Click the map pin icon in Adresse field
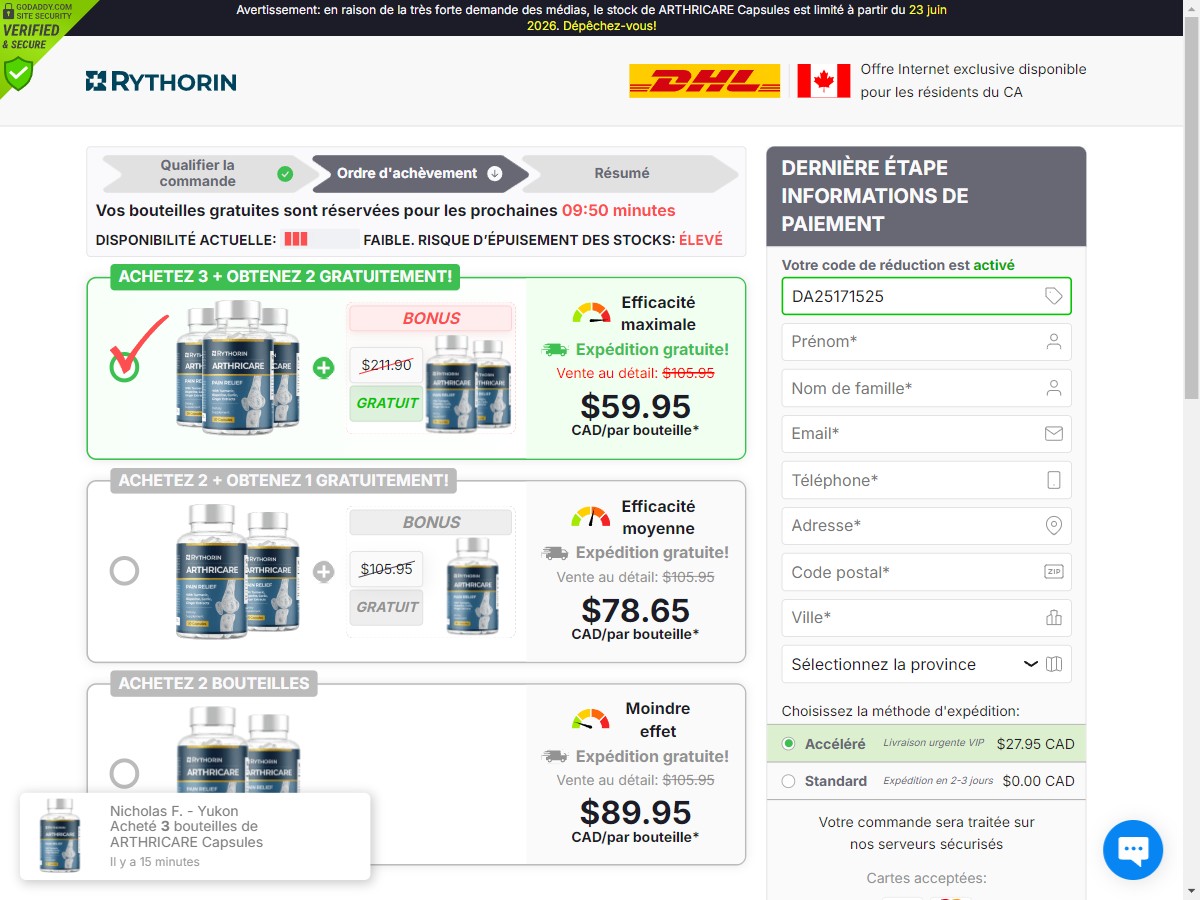Image resolution: width=1200 pixels, height=900 pixels. click(1053, 526)
